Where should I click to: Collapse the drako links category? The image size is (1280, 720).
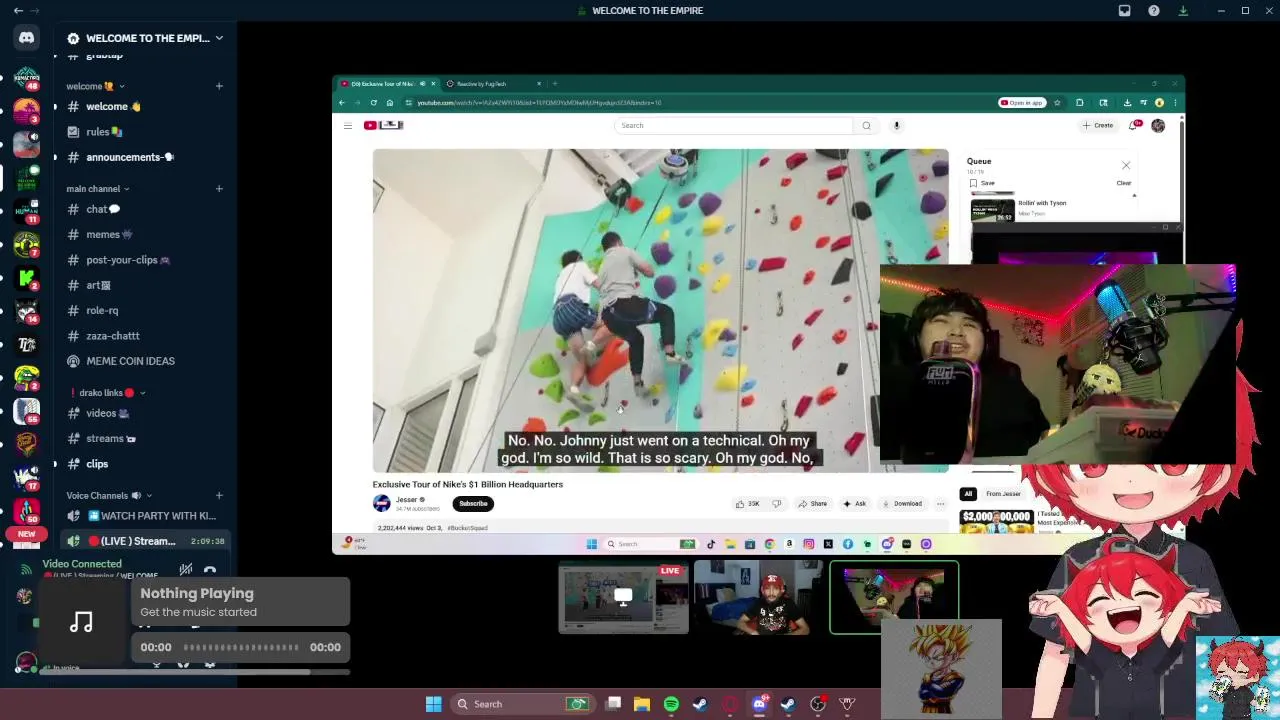(x=108, y=393)
